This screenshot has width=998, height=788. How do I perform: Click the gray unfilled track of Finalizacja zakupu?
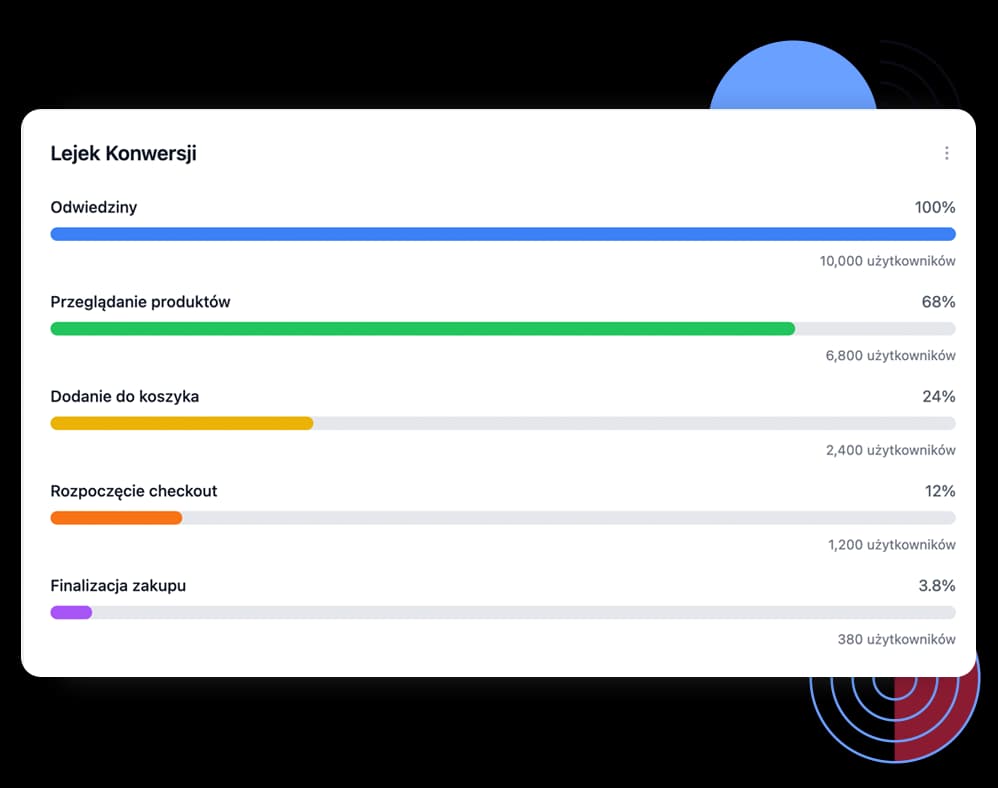click(524, 612)
